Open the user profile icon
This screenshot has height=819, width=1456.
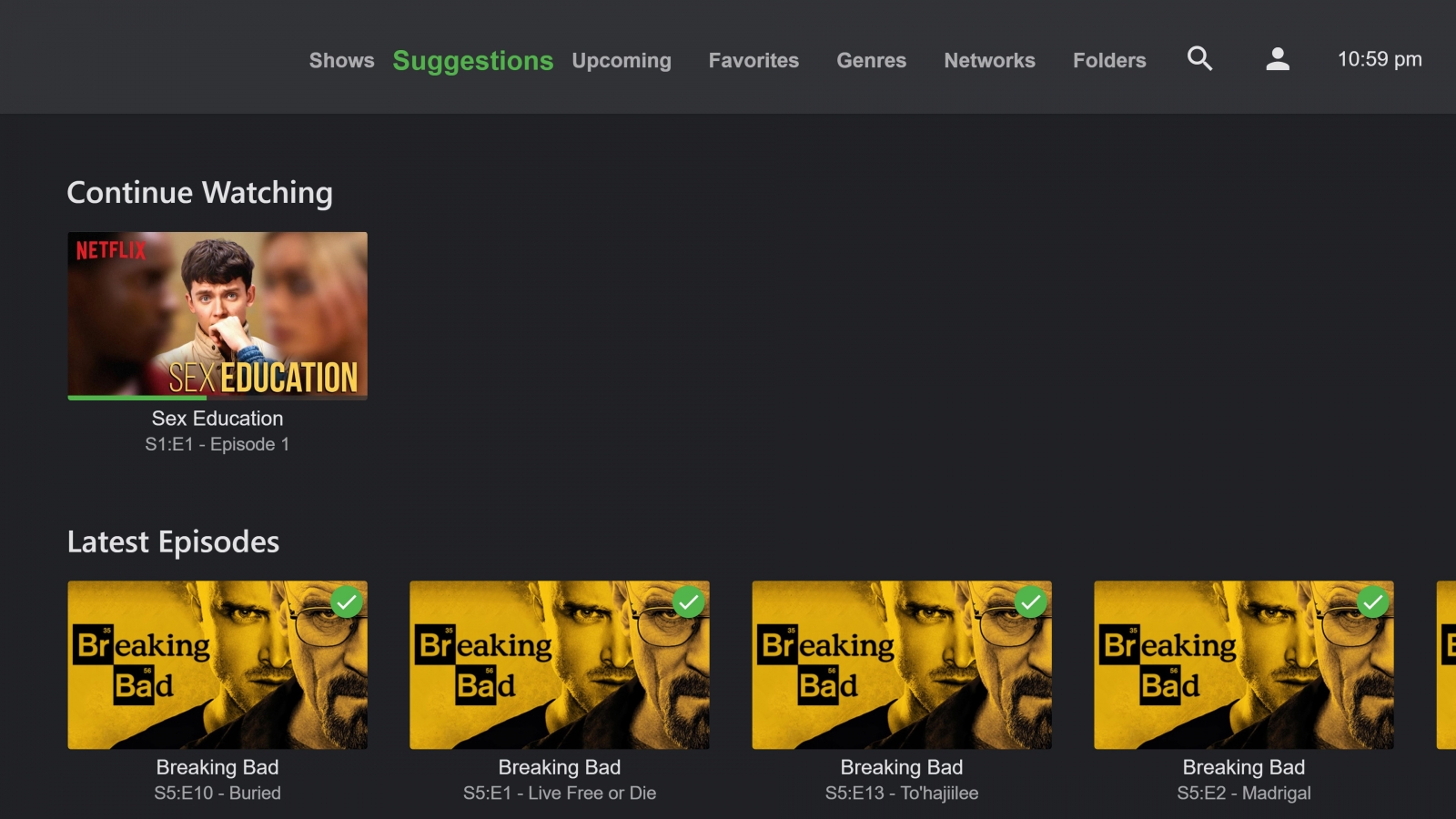coord(1278,59)
